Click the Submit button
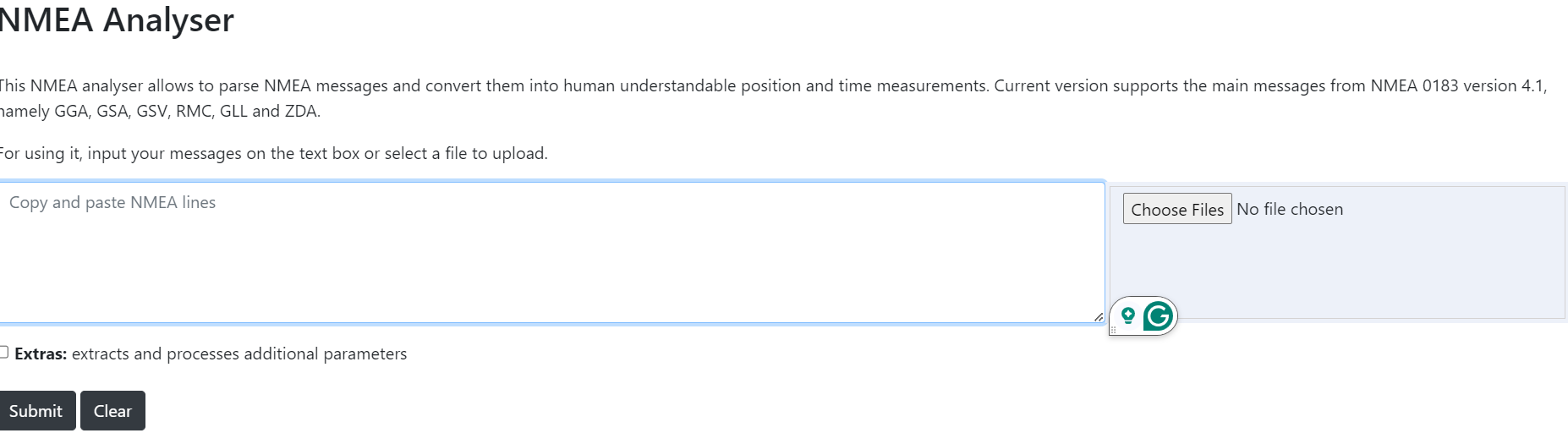 click(x=36, y=411)
